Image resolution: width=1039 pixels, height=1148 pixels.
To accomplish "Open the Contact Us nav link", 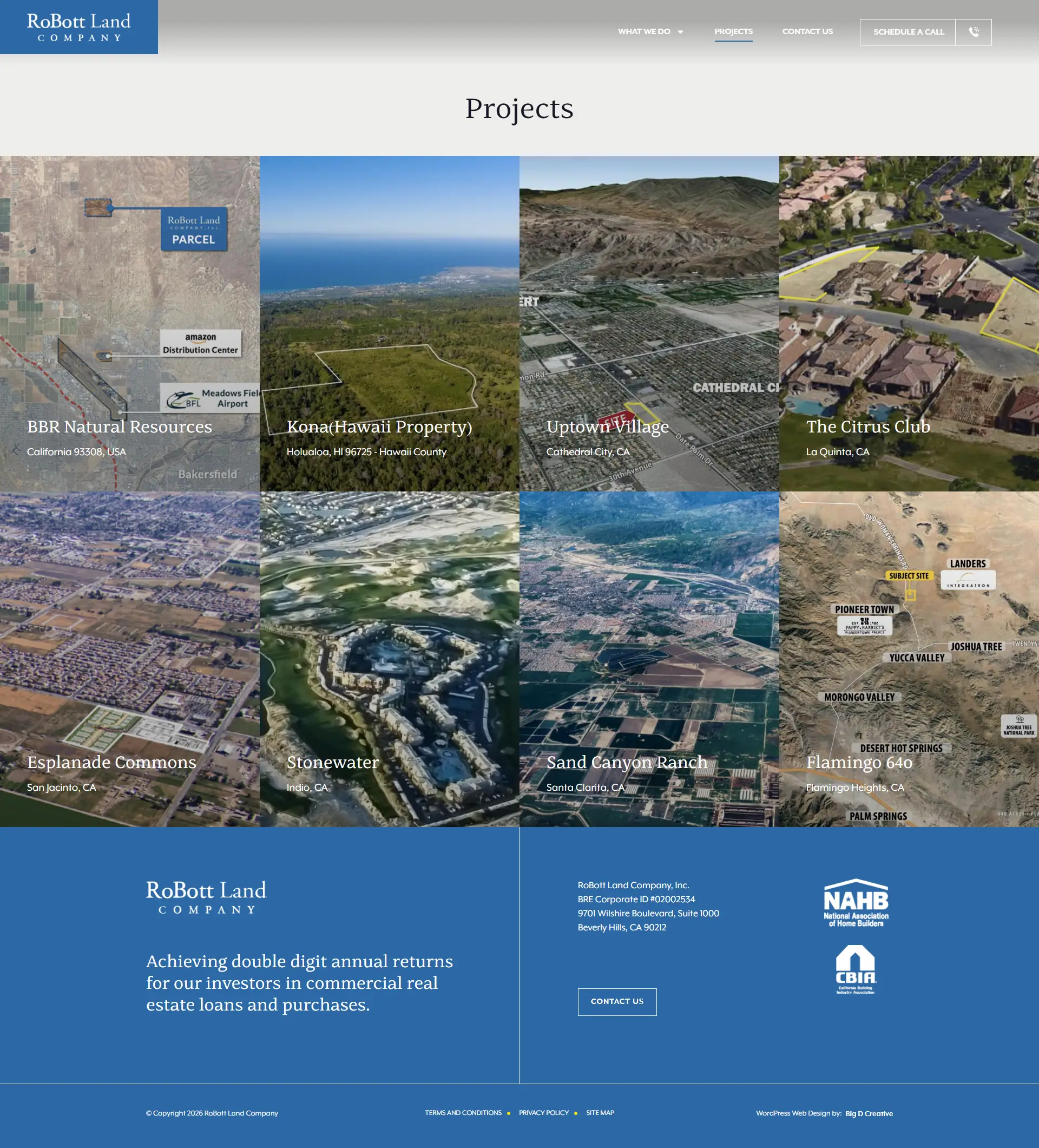I will point(807,31).
